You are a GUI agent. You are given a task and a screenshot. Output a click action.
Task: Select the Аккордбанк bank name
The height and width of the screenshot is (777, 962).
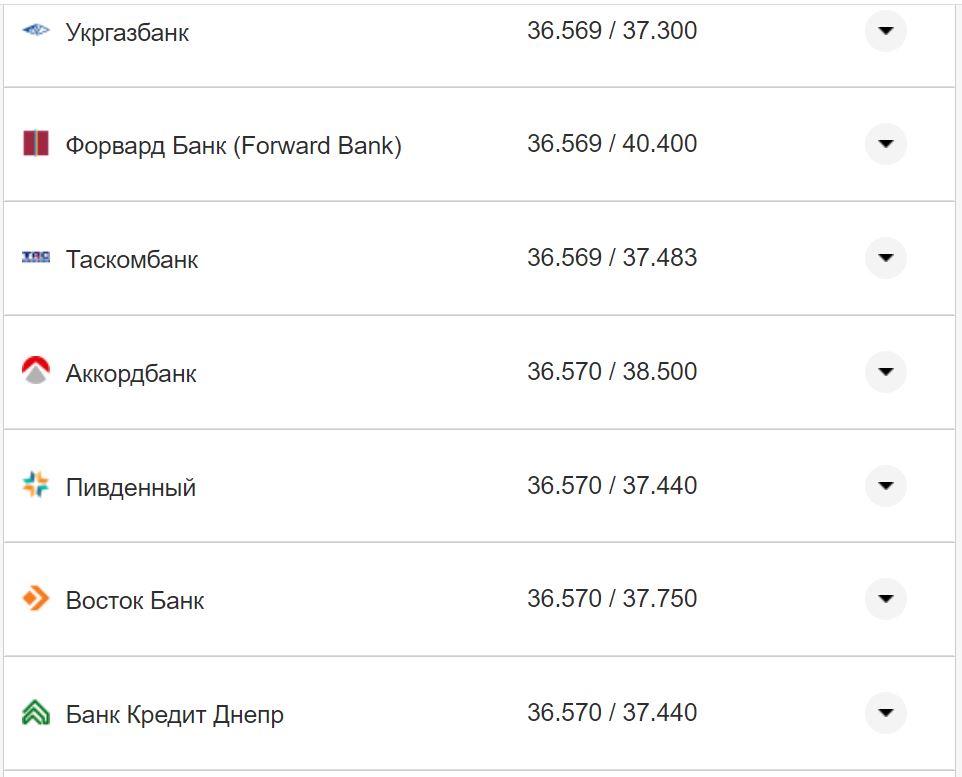coord(131,374)
